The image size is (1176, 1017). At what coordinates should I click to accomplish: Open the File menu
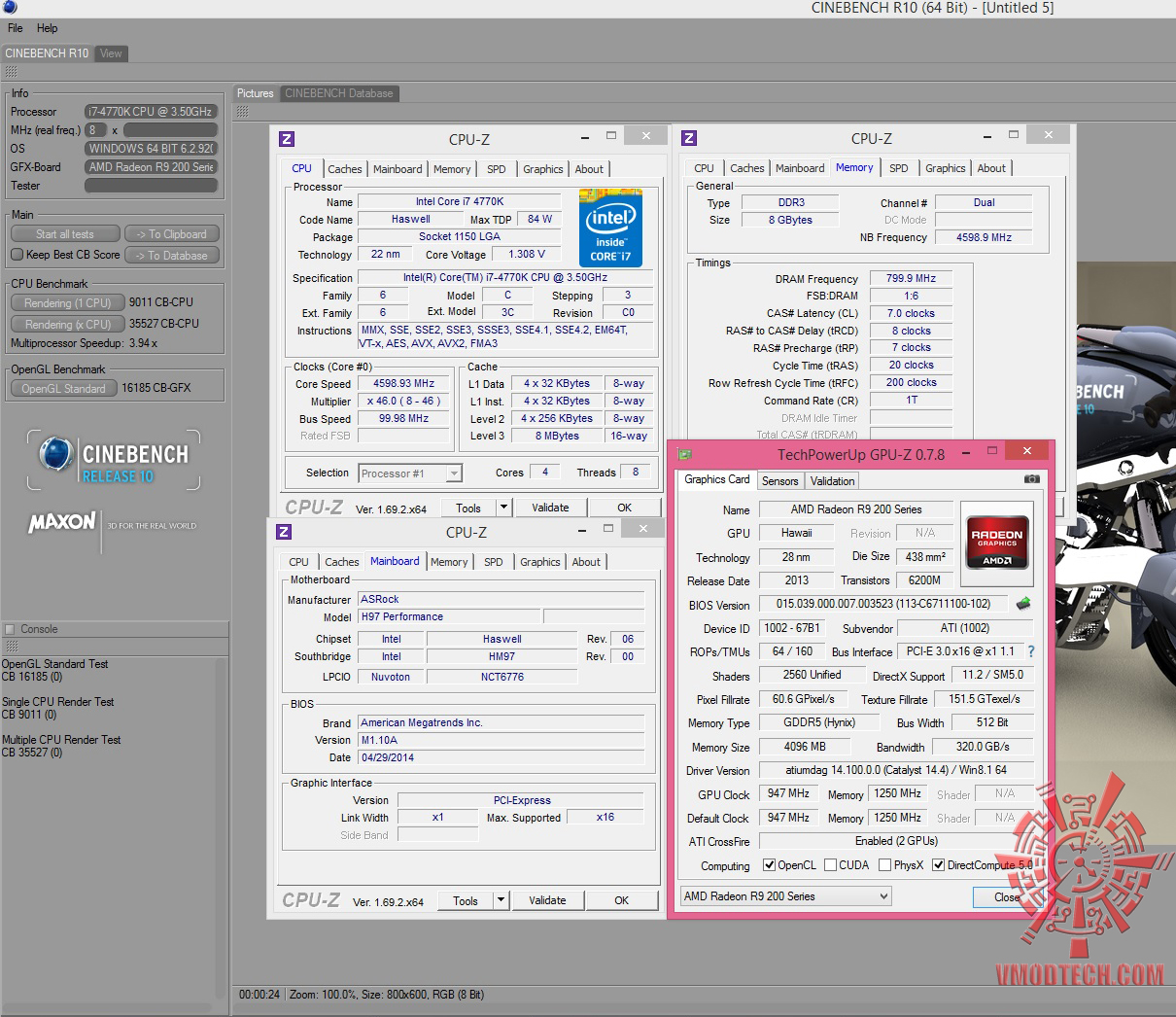pyautogui.click(x=16, y=28)
